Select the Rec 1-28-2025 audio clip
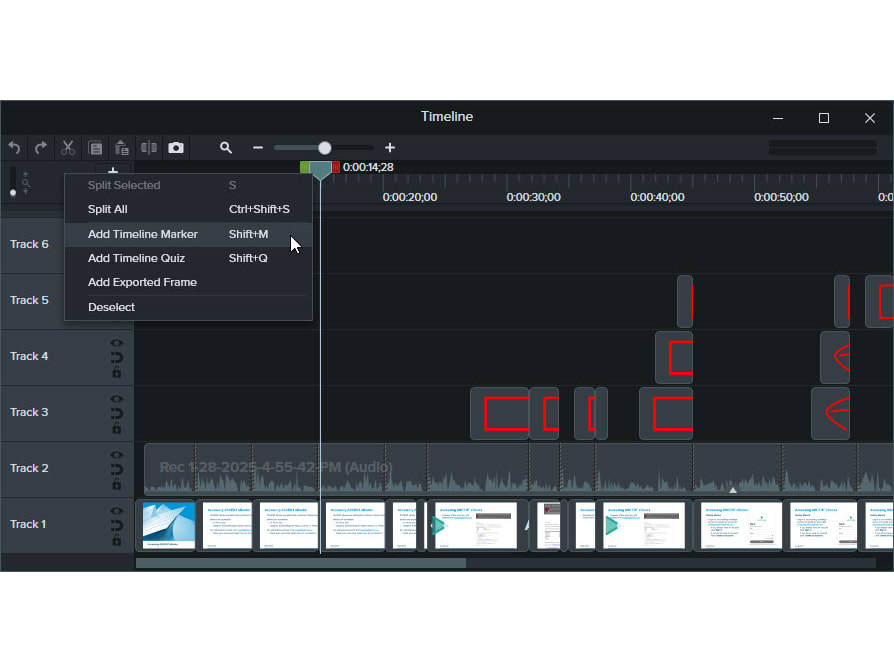This screenshot has height=671, width=894. [518, 469]
